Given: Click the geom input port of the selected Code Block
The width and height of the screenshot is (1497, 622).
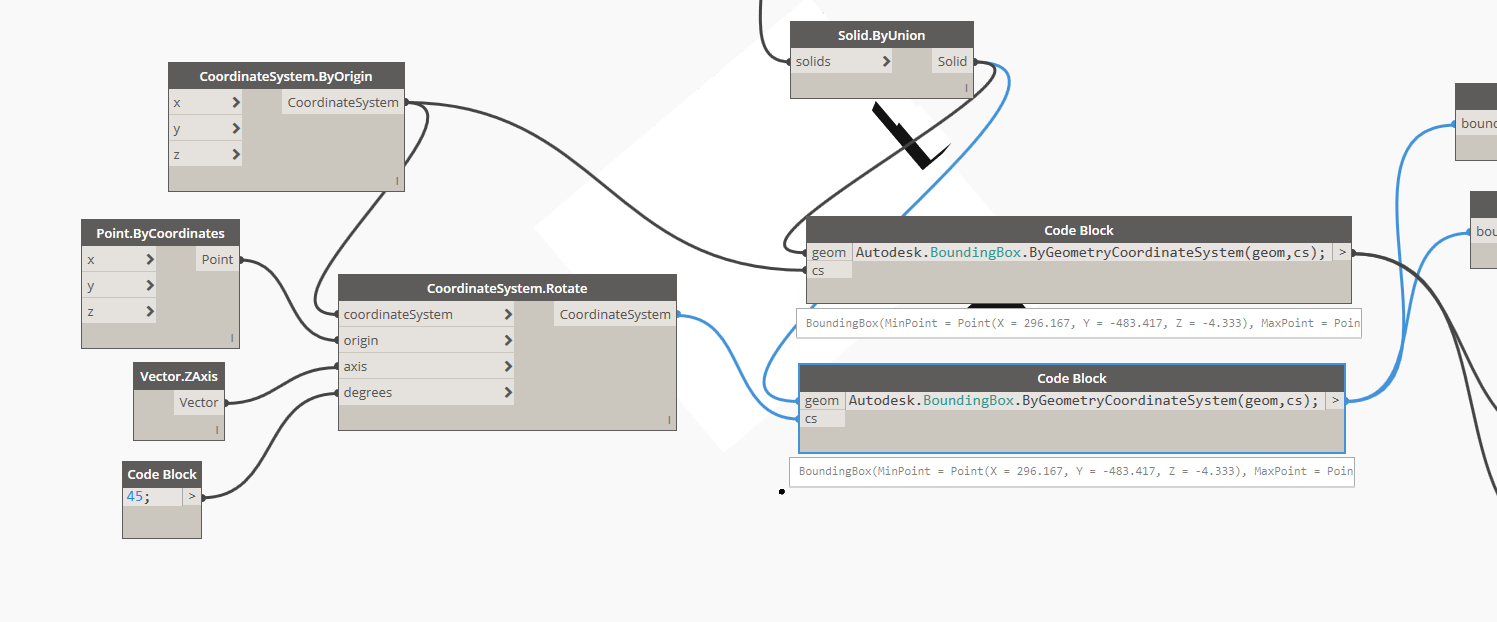Looking at the screenshot, I should [x=822, y=400].
